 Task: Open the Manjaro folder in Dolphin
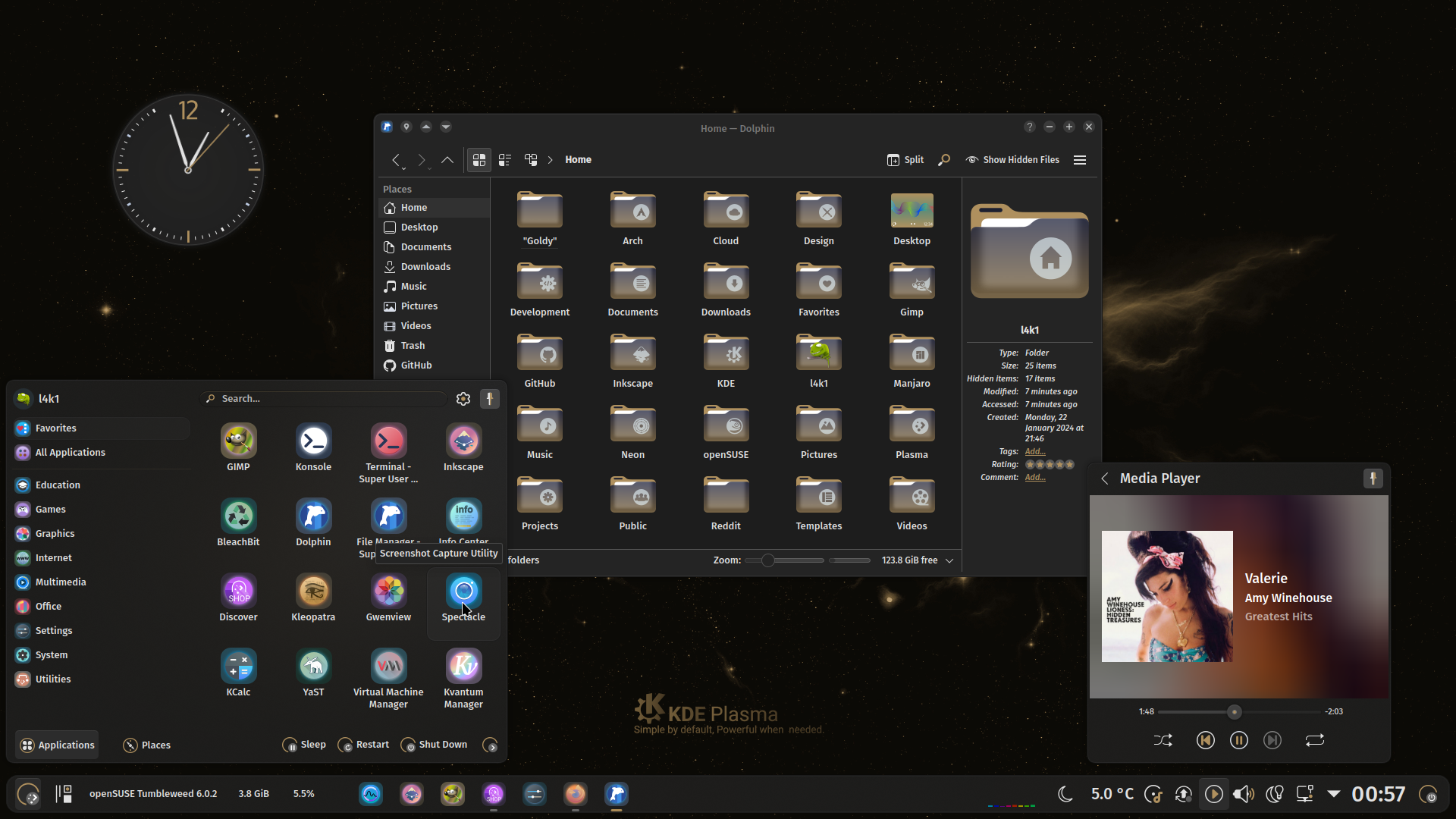pyautogui.click(x=912, y=362)
